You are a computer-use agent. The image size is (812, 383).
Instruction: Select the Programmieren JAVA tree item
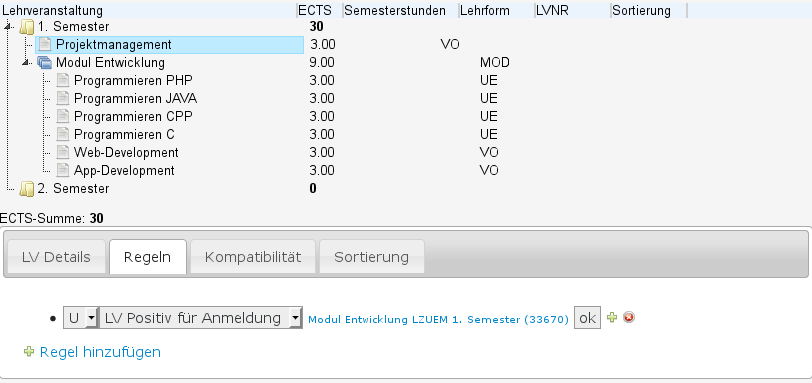[x=135, y=98]
